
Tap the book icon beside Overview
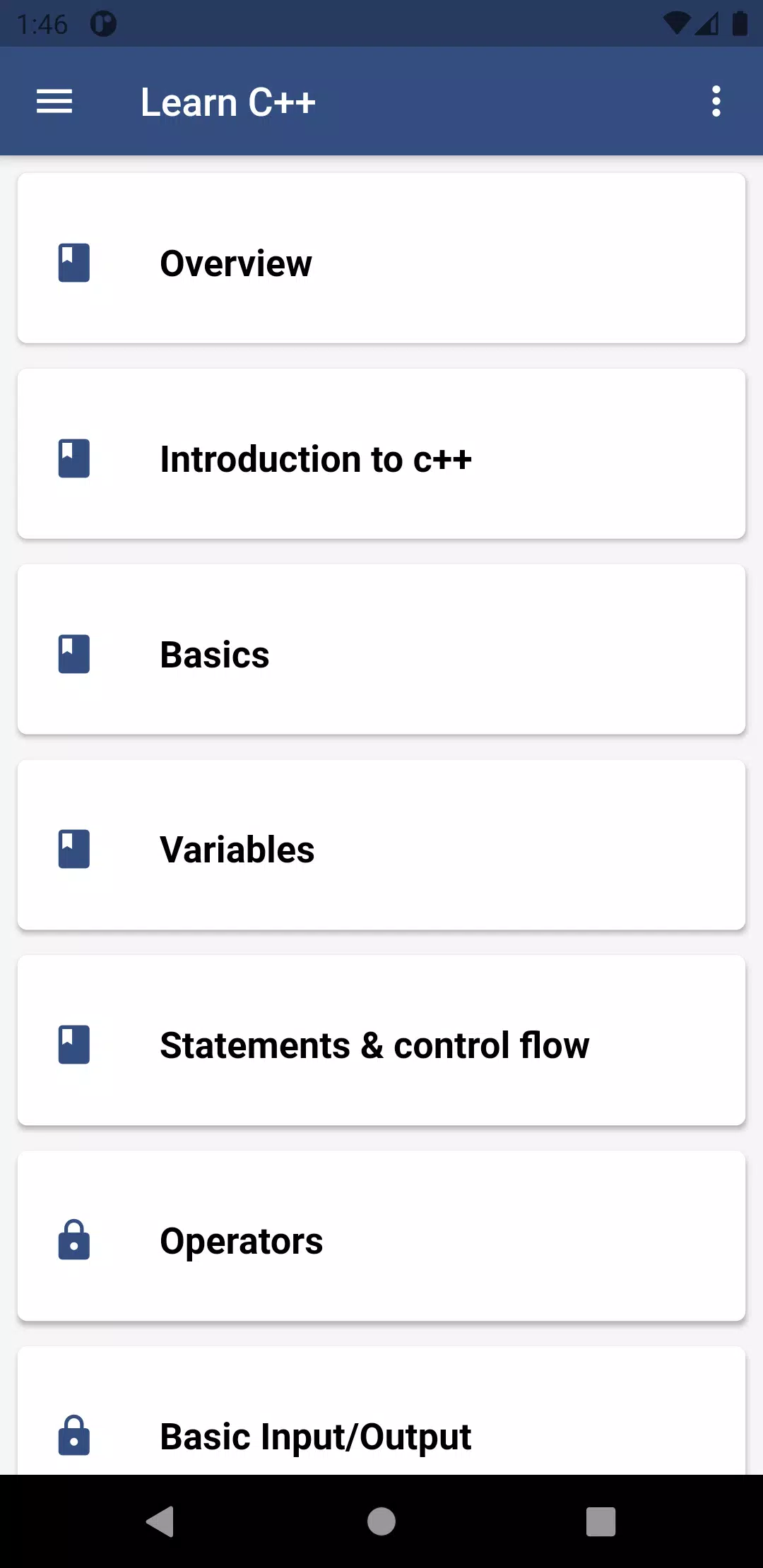click(x=74, y=263)
